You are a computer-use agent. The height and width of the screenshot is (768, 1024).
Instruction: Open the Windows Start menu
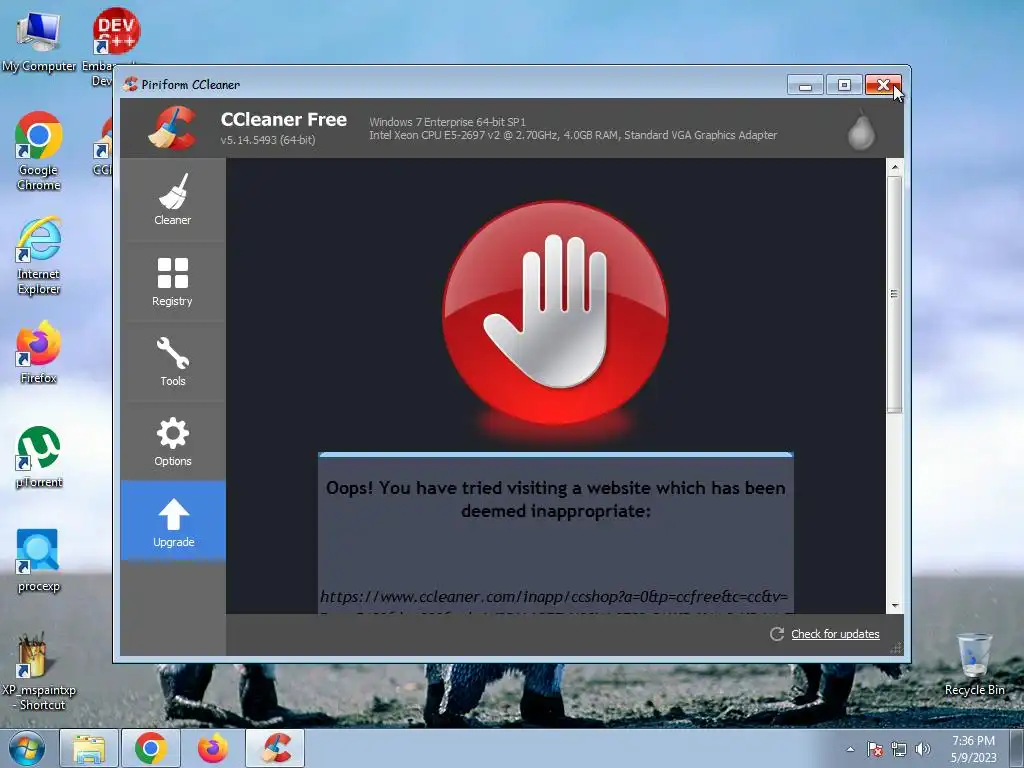tap(27, 748)
